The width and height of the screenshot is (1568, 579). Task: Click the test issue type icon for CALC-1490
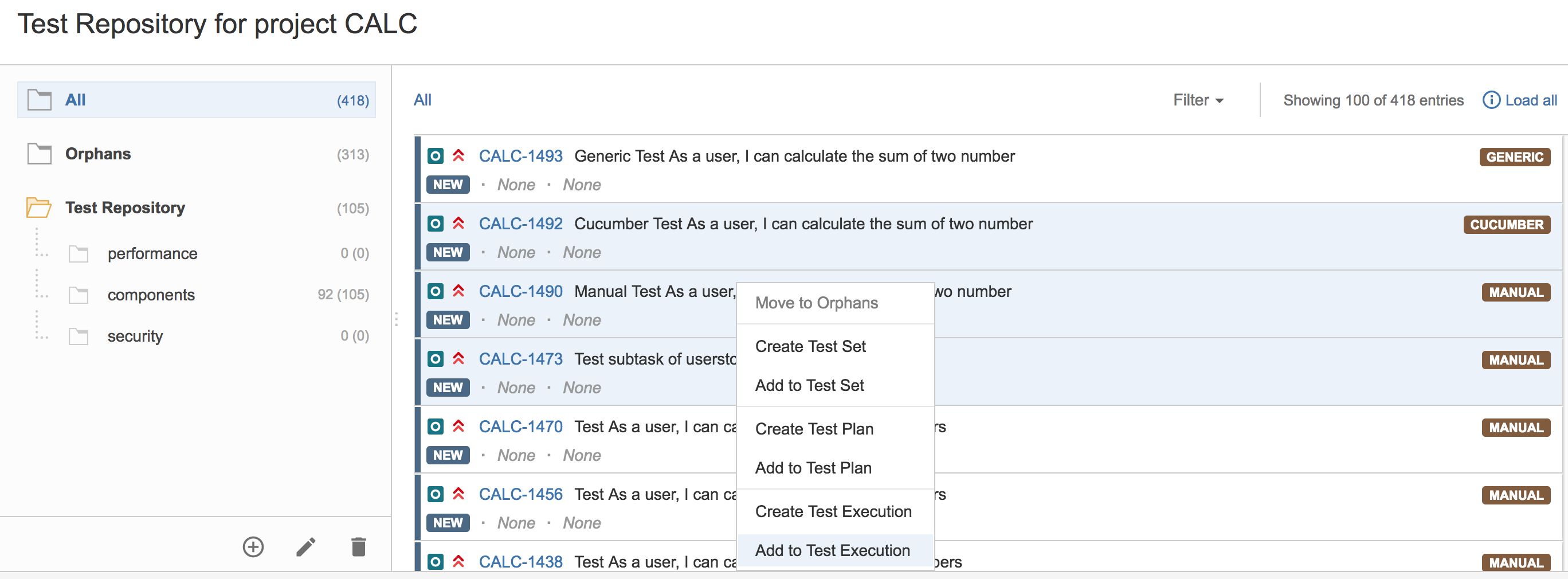tap(435, 291)
